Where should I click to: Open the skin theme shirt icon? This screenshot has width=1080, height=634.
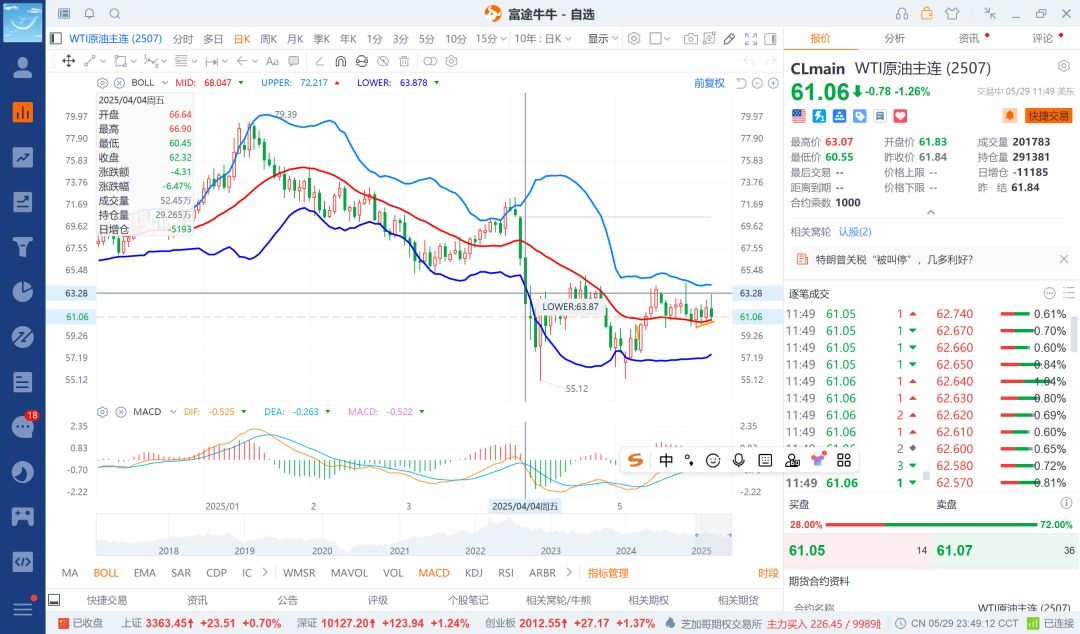coord(952,14)
